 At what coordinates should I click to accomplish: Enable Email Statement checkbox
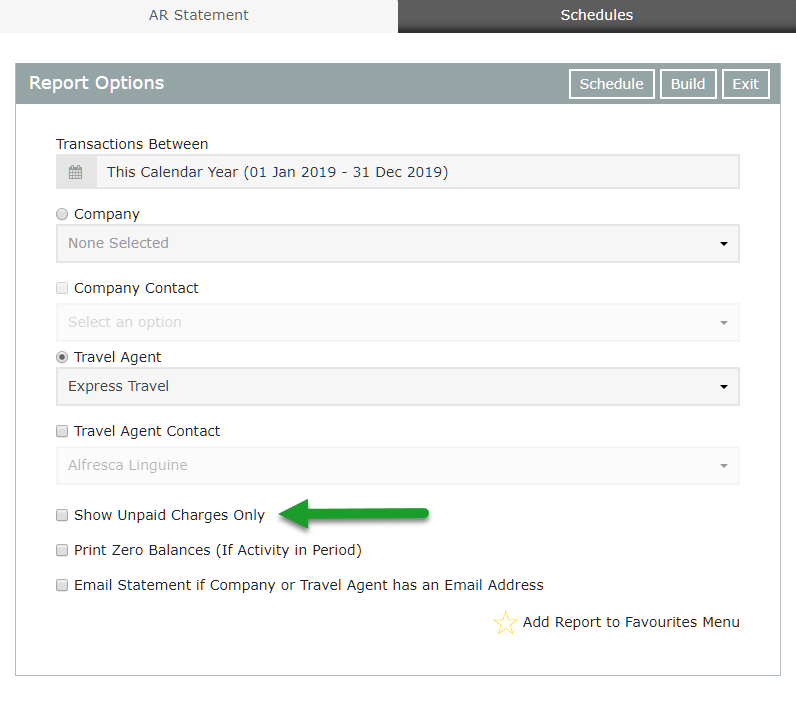62,585
